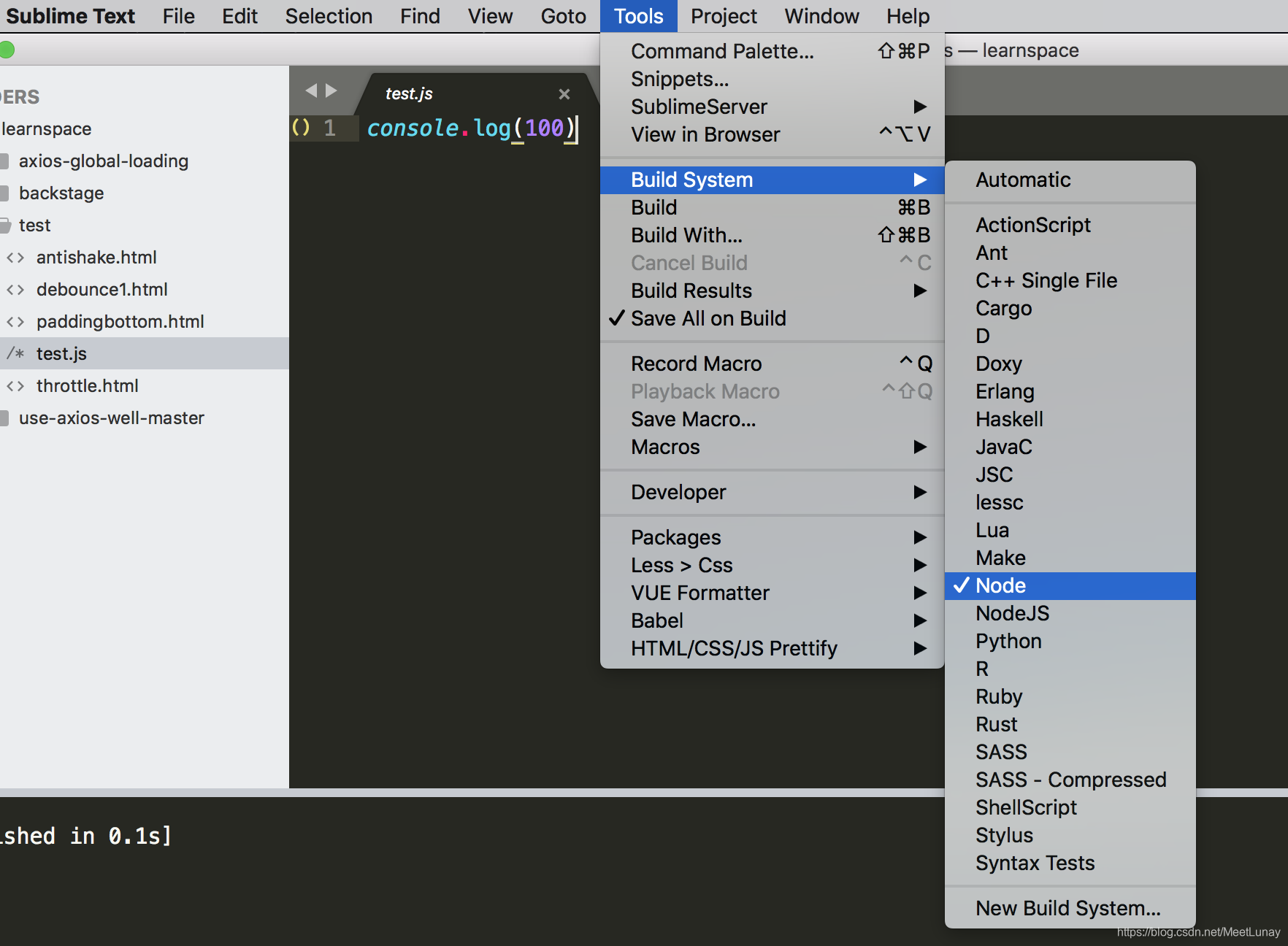Open the Selection menu

(x=329, y=16)
